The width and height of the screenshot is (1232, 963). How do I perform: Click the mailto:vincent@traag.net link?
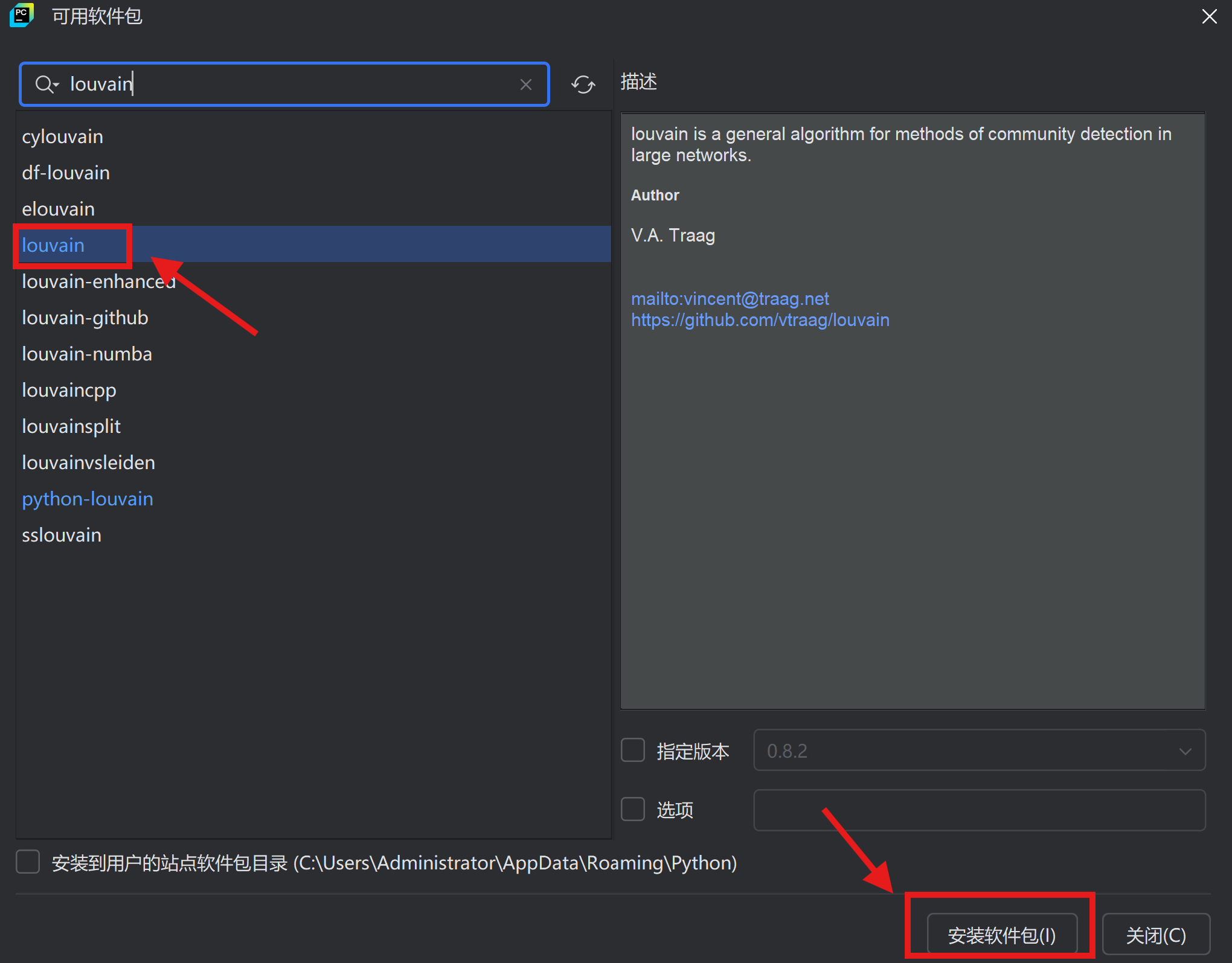(730, 298)
